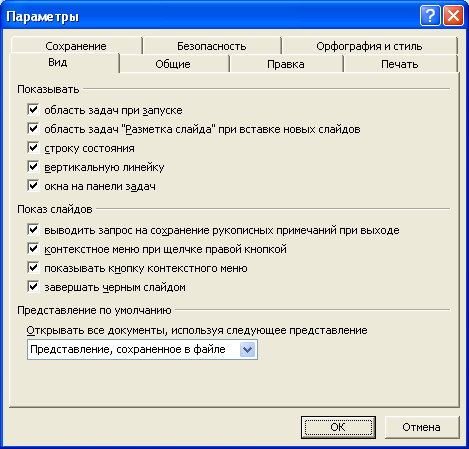
Task: Click Представление, сохраненное в файле combo box text
Action: coord(128,349)
